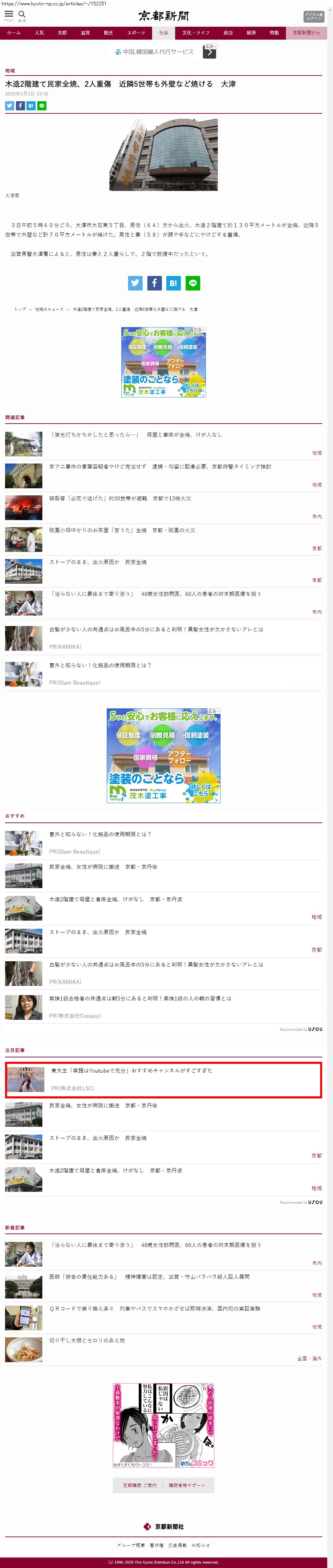Click the 切り干し大根 dish thumbnail
The height and width of the screenshot is (1568, 333).
click(x=24, y=1350)
